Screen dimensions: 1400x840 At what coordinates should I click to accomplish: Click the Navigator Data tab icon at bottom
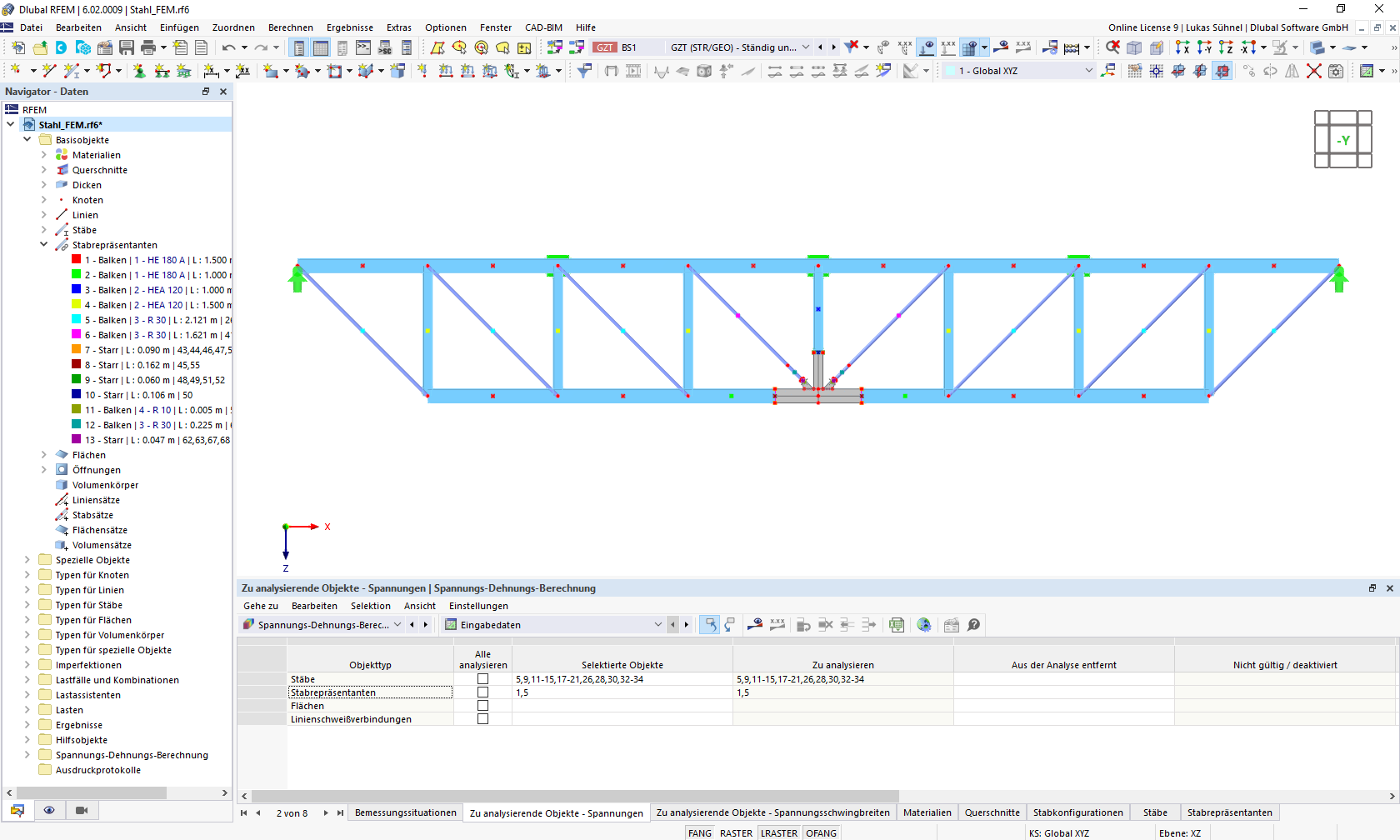tap(17, 810)
